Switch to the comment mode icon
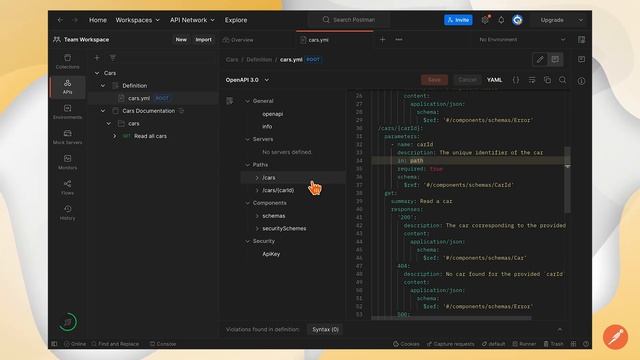 555,60
